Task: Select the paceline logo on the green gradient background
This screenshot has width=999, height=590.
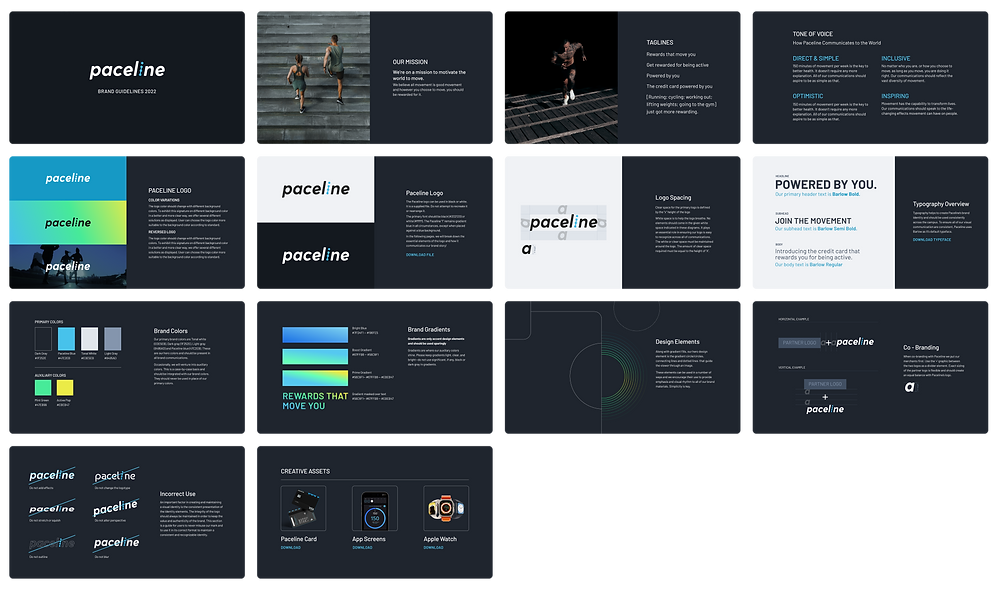Action: [68, 222]
